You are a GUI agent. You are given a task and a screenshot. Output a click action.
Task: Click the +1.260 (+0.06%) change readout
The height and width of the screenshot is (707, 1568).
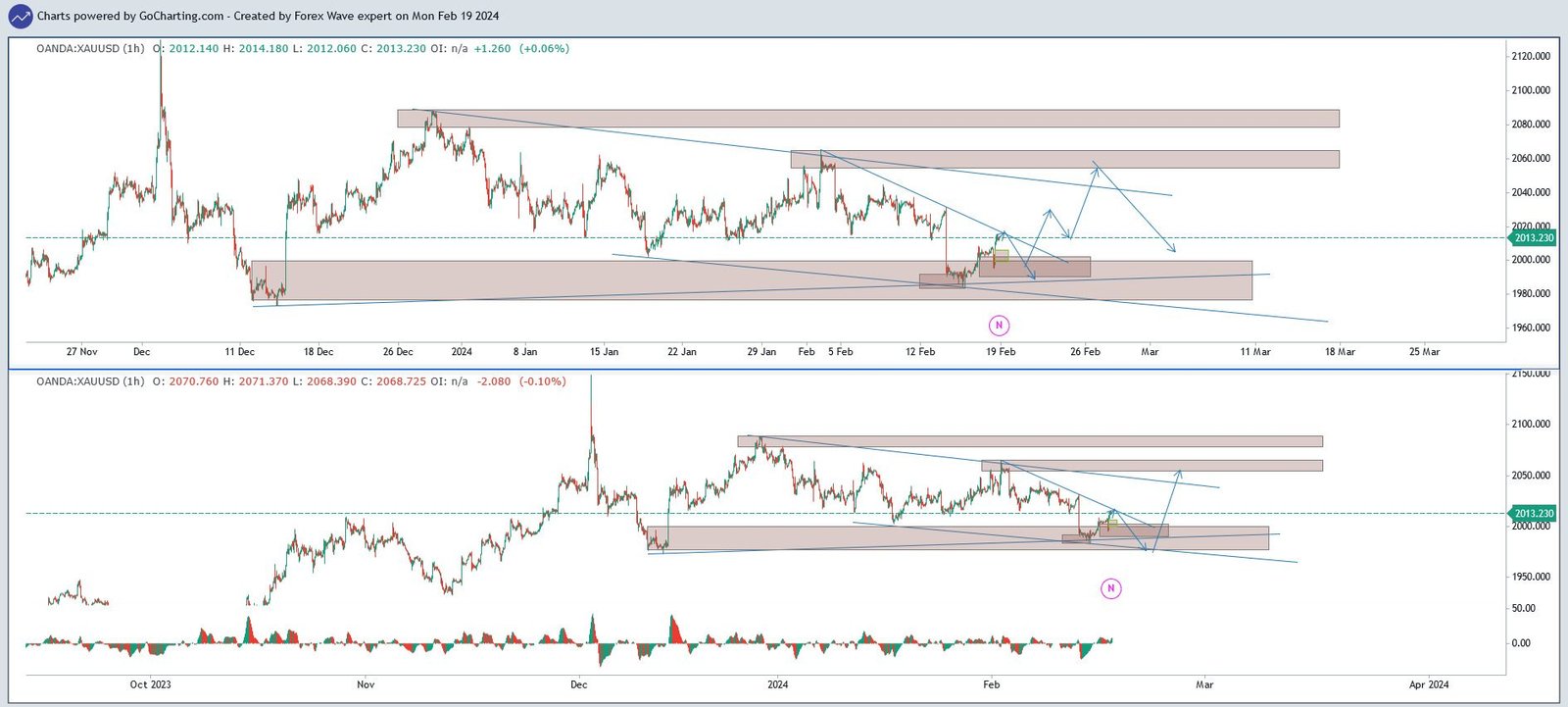coord(521,48)
